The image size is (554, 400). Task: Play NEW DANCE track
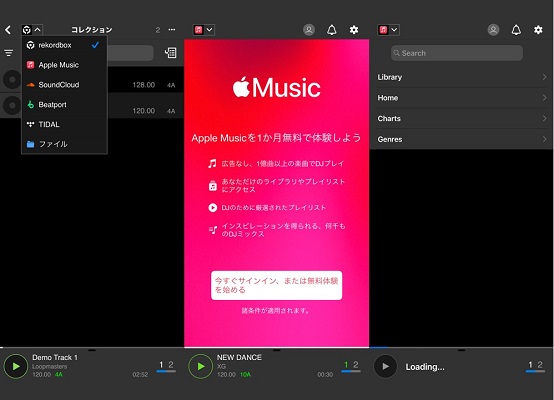200,366
